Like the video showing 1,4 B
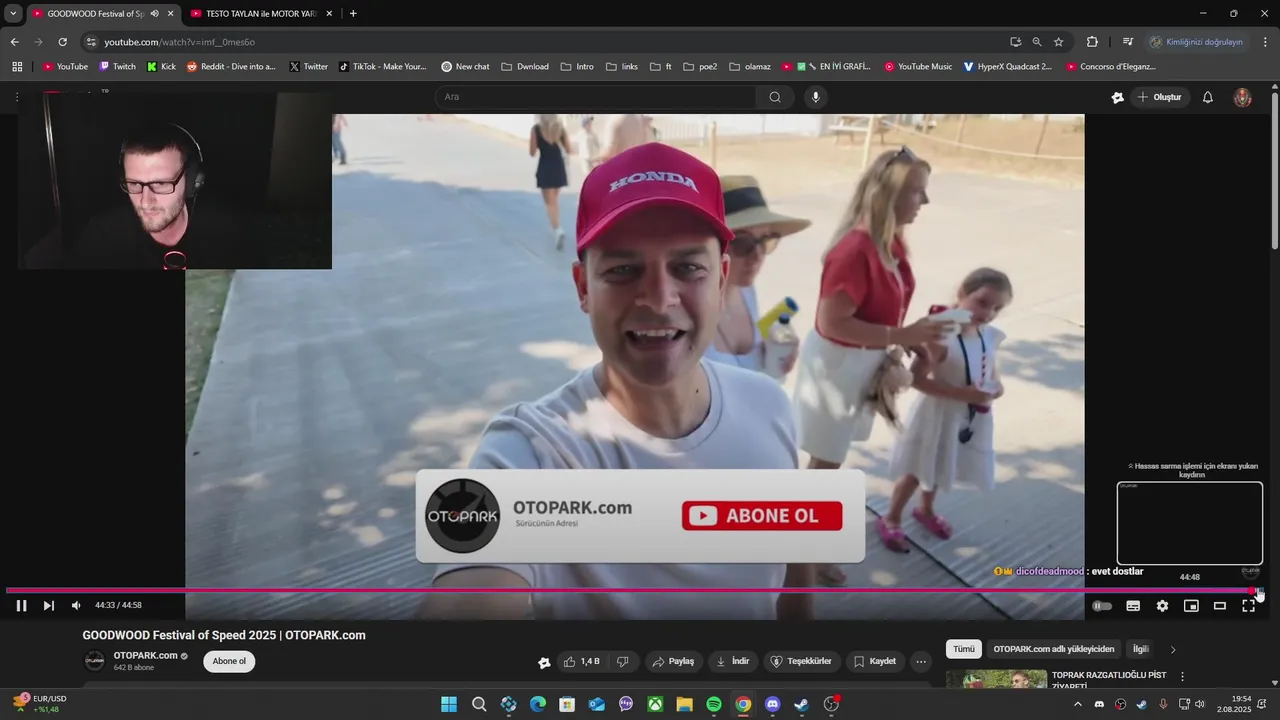1280x720 pixels. tap(581, 661)
